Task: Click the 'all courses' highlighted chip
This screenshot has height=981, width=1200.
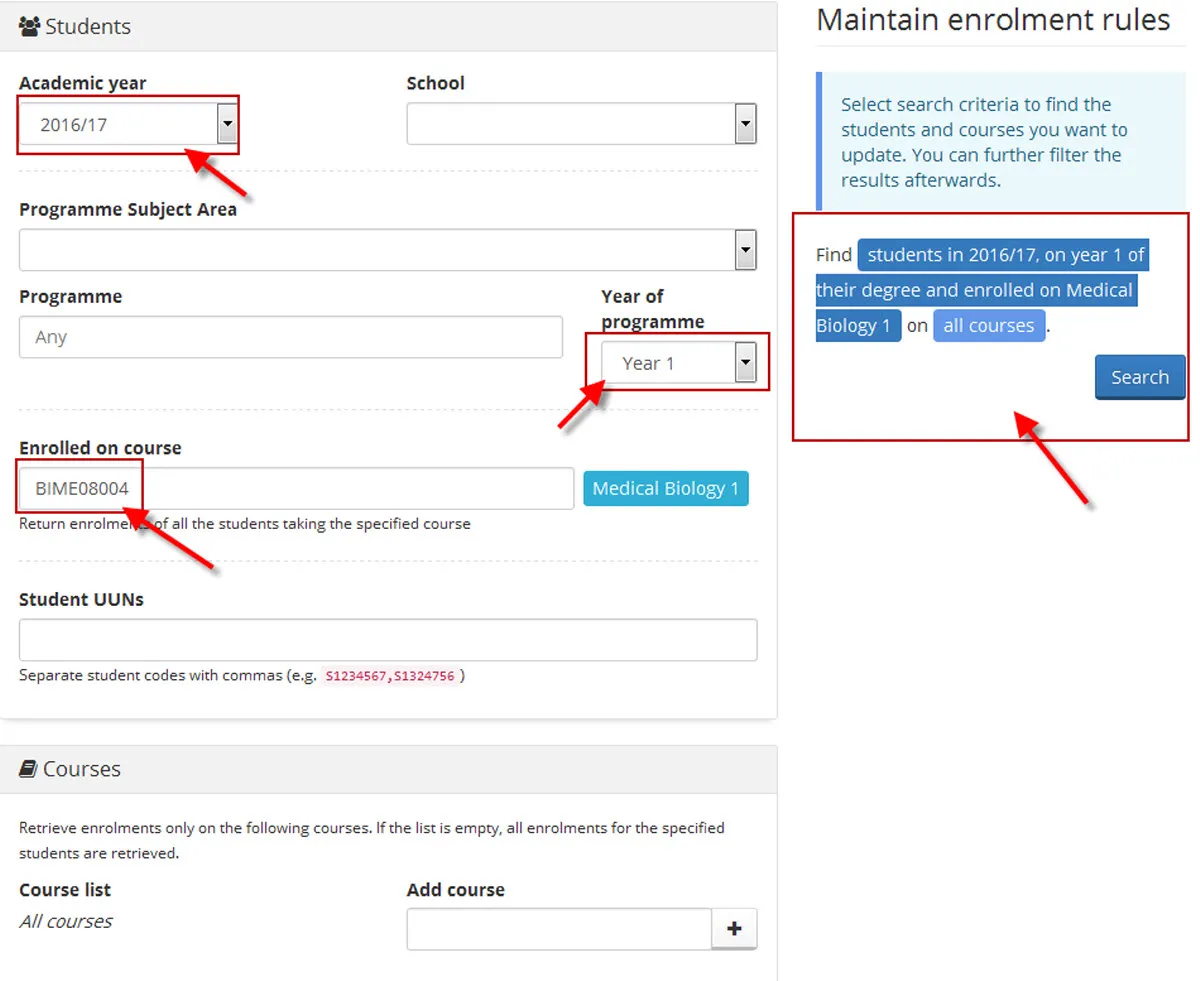Action: [989, 325]
